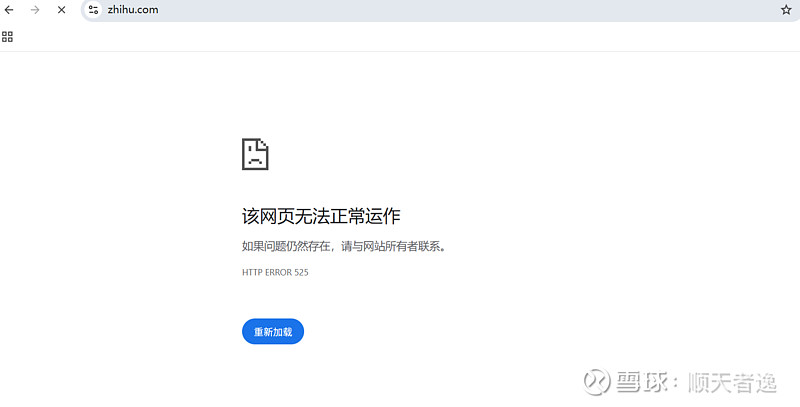Open the apps grid in bookmarks bar
Viewport: 800px width, 407px height.
pyautogui.click(x=7, y=37)
